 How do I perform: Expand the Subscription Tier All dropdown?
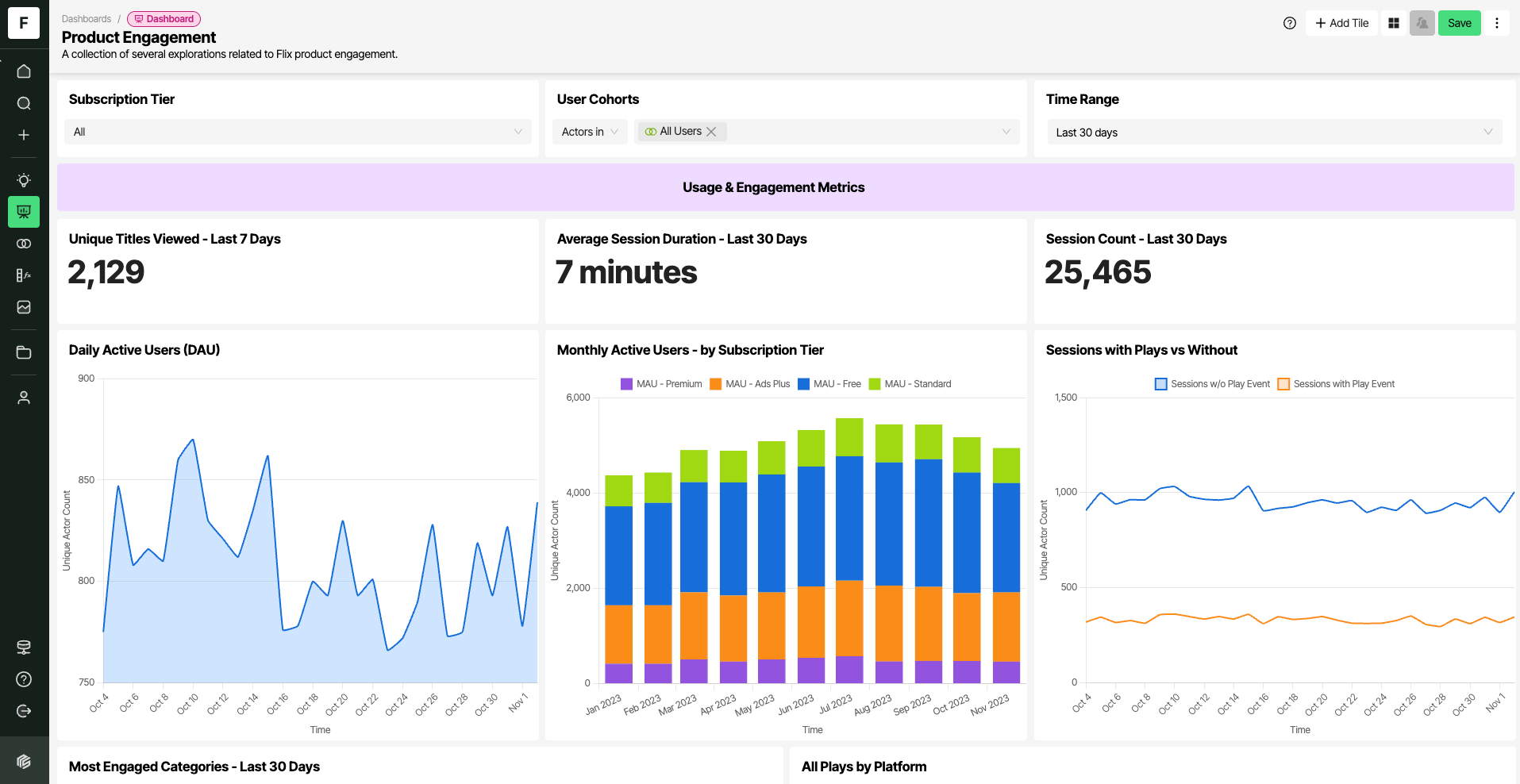coord(298,132)
